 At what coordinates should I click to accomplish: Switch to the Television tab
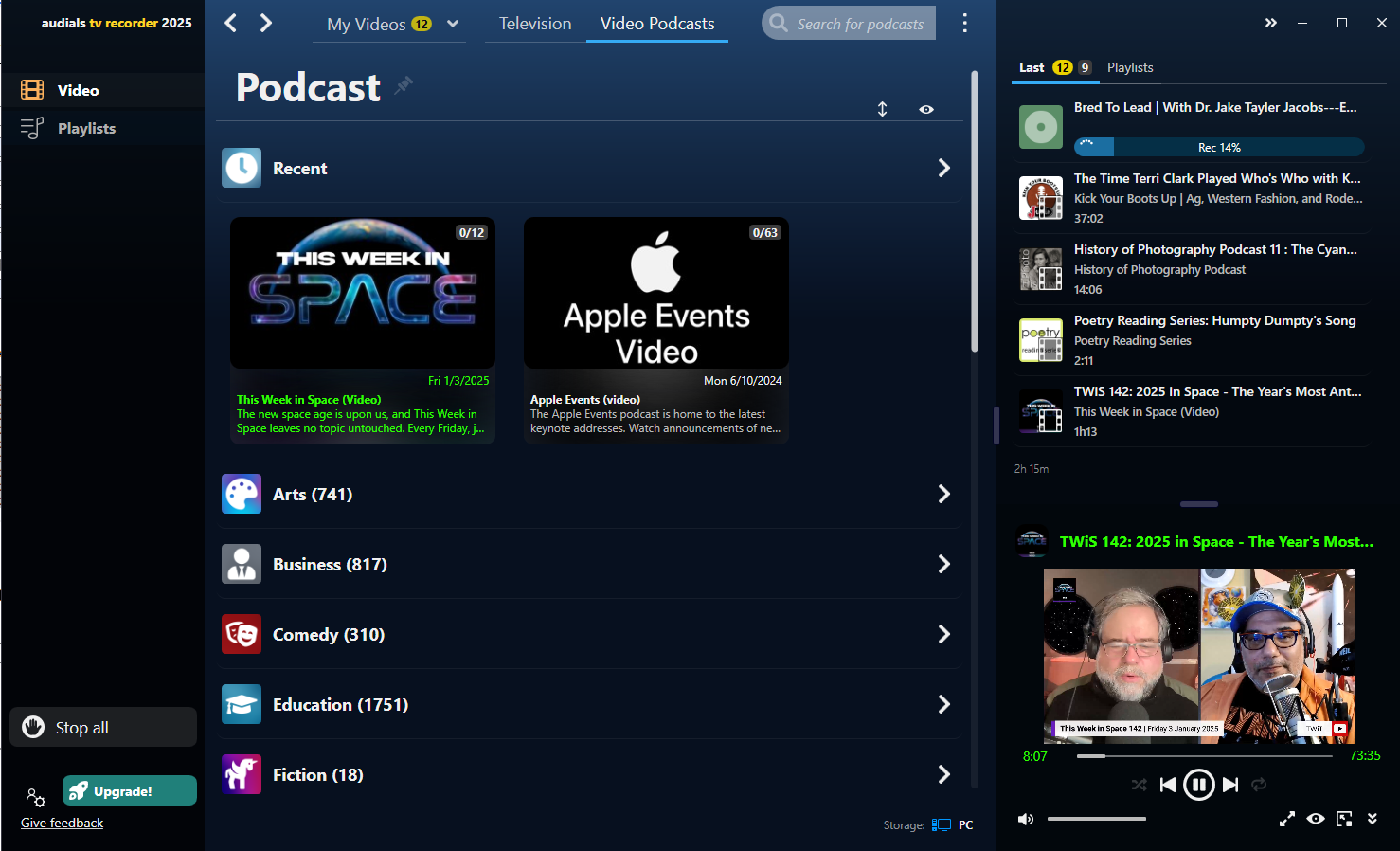[535, 24]
